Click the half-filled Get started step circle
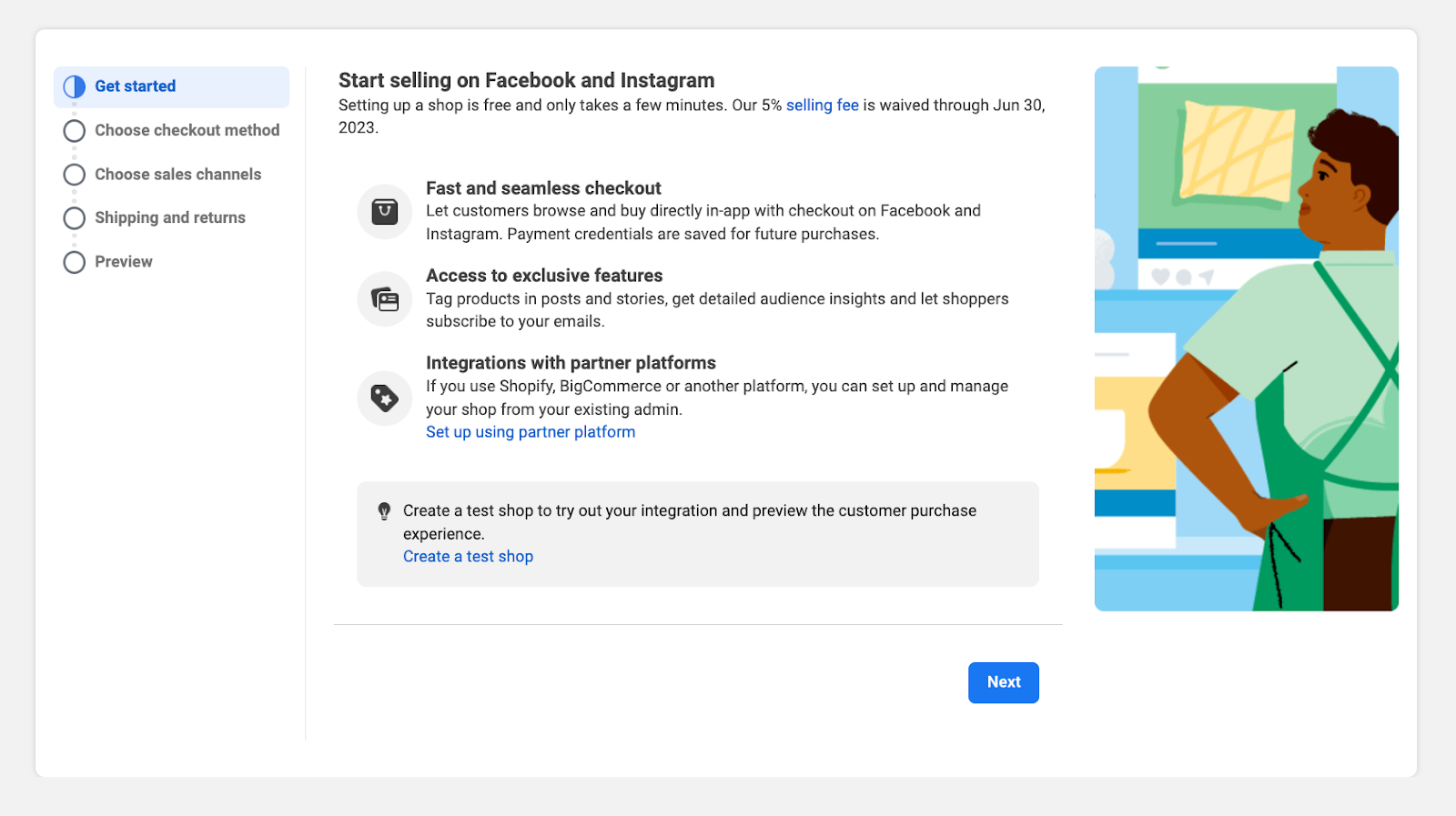This screenshot has height=816, width=1456. tap(75, 86)
